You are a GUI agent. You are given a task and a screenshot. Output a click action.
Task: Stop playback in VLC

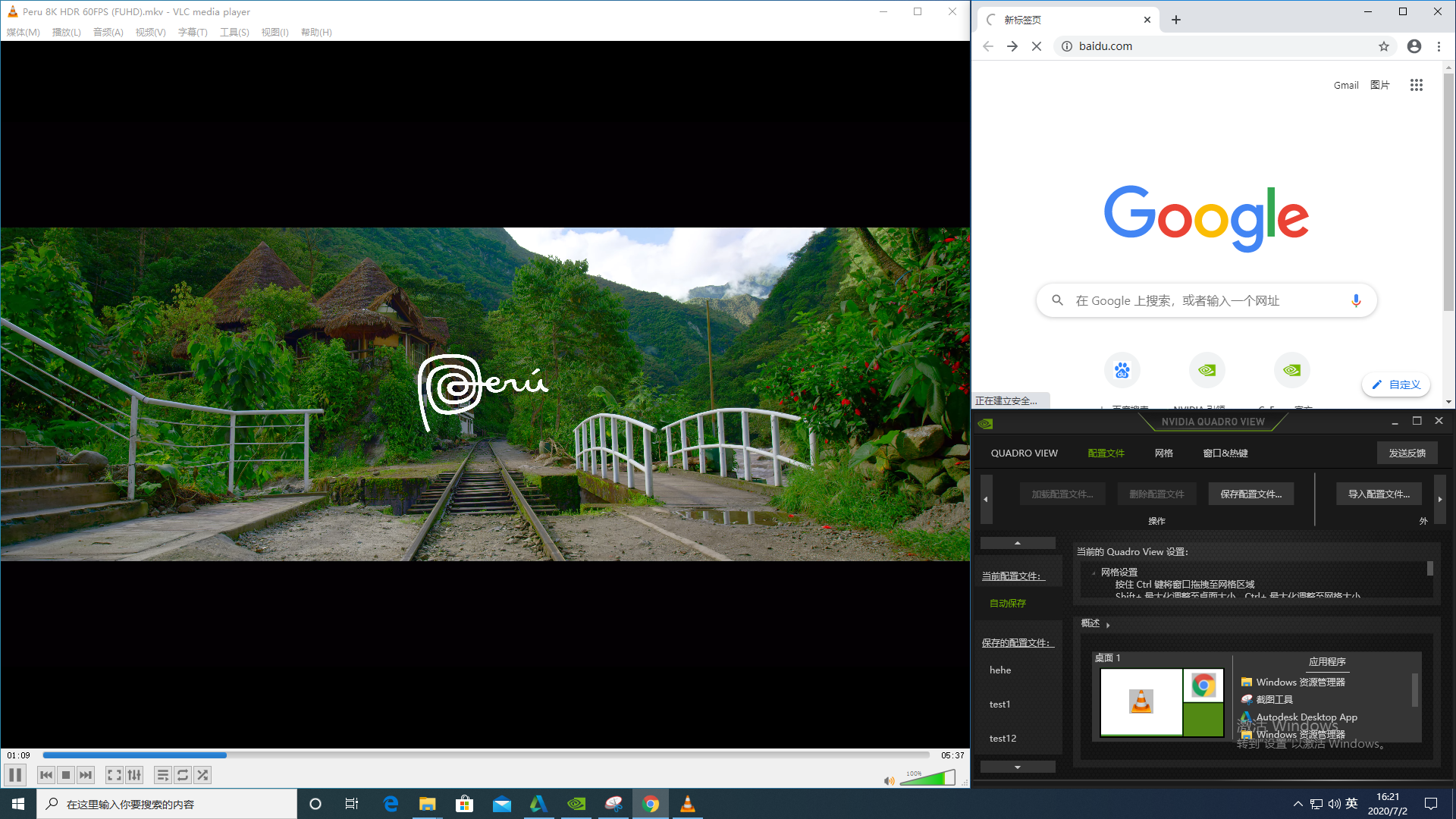65,774
